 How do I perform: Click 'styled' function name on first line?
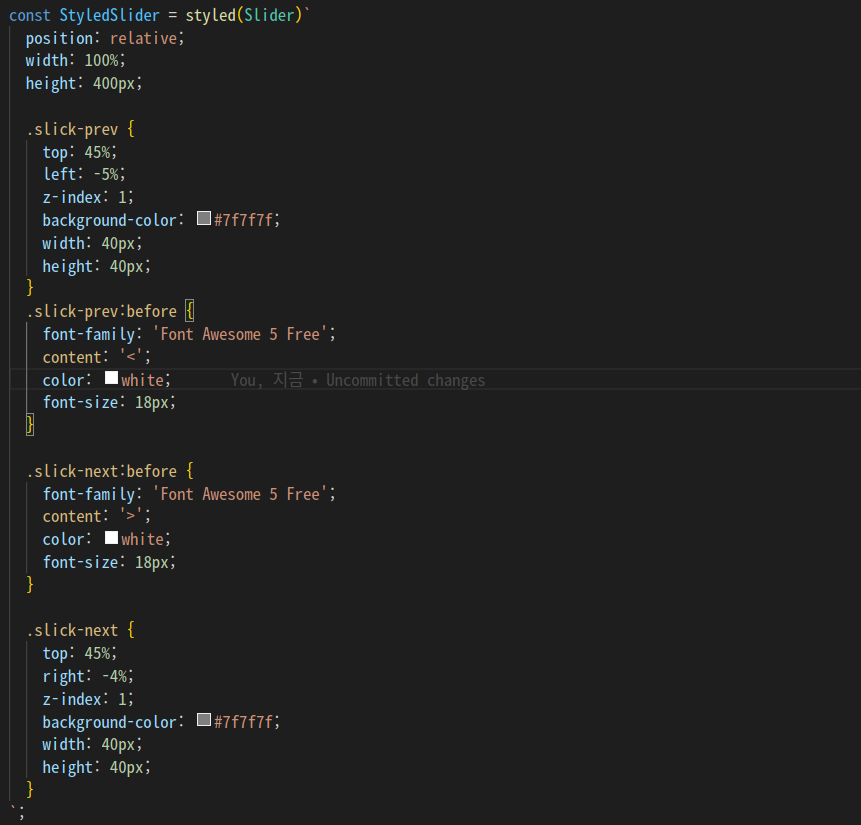[x=210, y=15]
